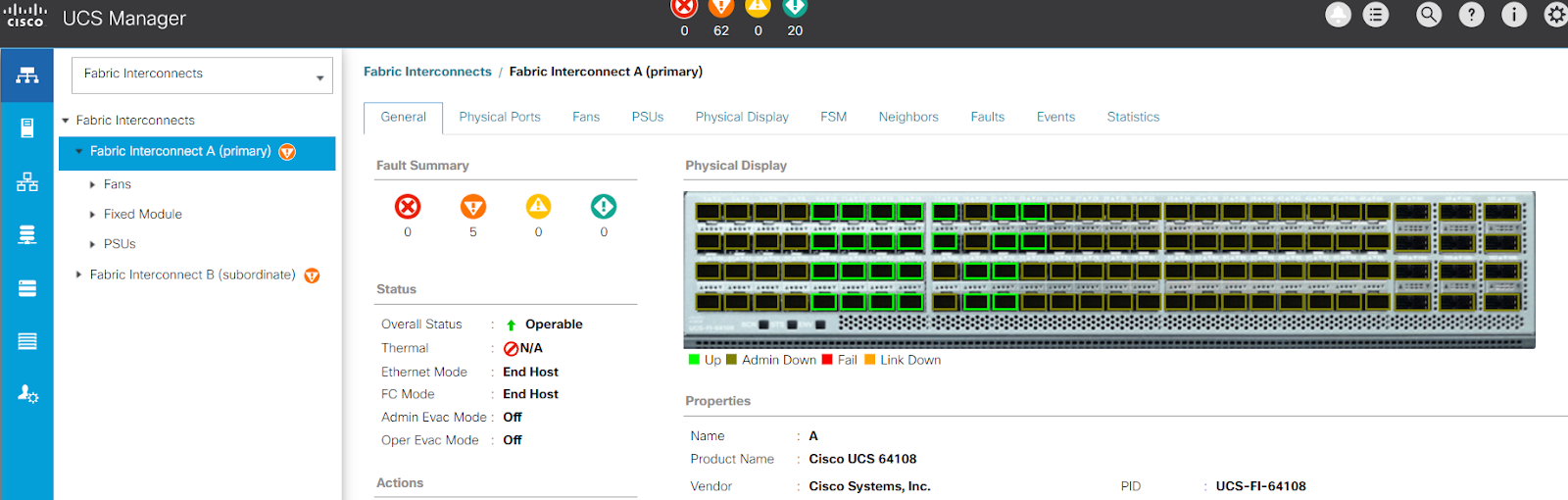Select the General tab
This screenshot has height=500, width=1568.
(x=404, y=117)
